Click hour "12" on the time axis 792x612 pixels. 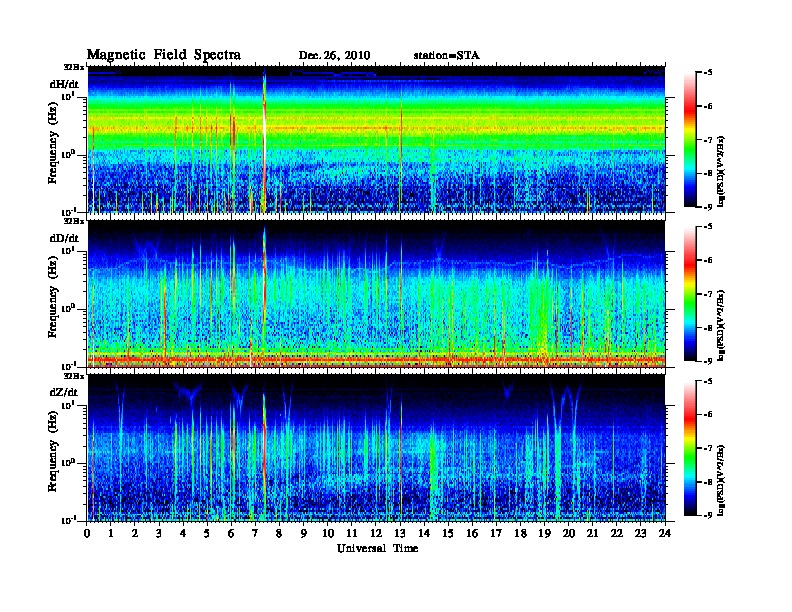376,533
